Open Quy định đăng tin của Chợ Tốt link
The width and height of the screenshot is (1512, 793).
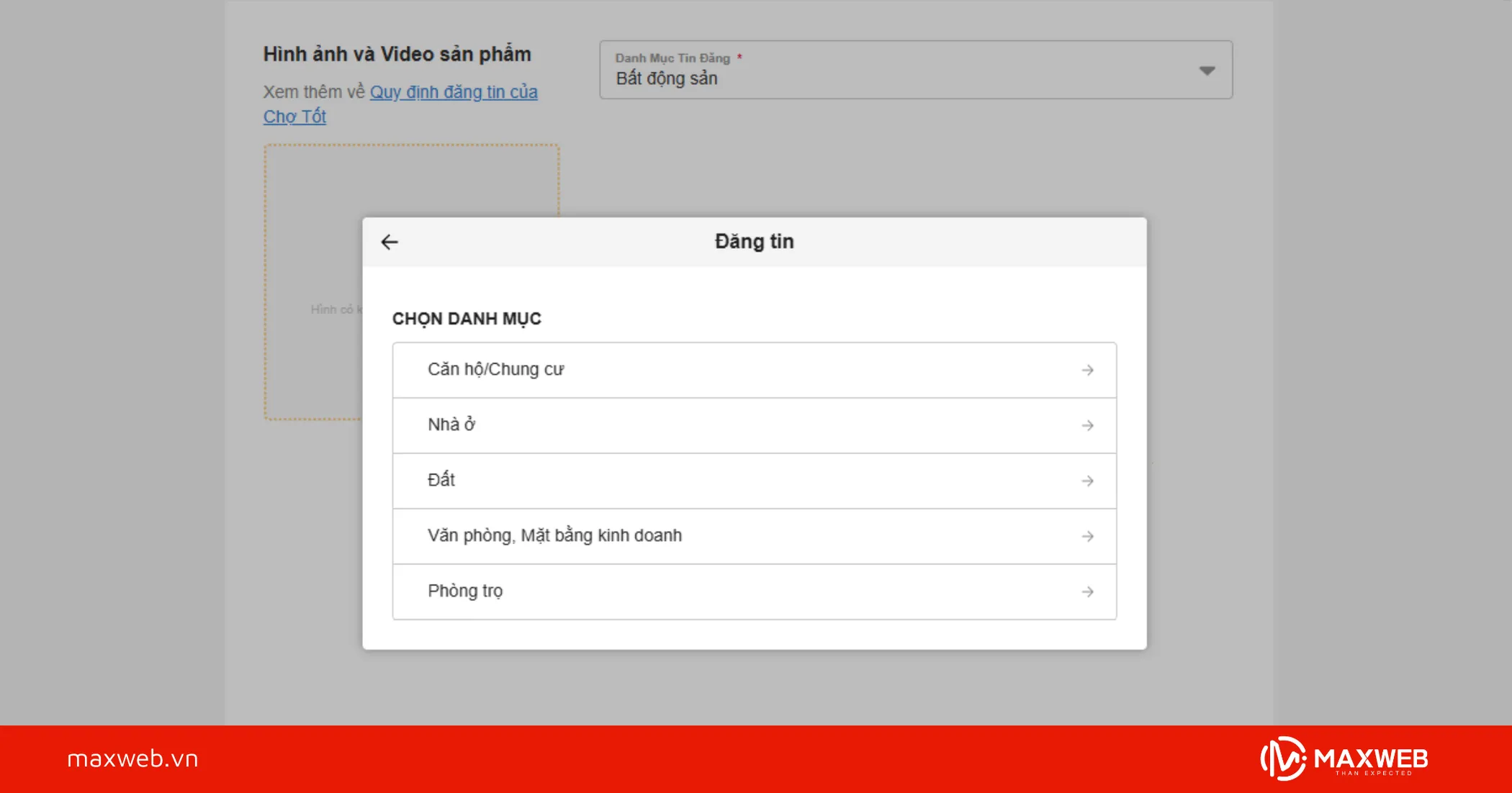[x=454, y=92]
